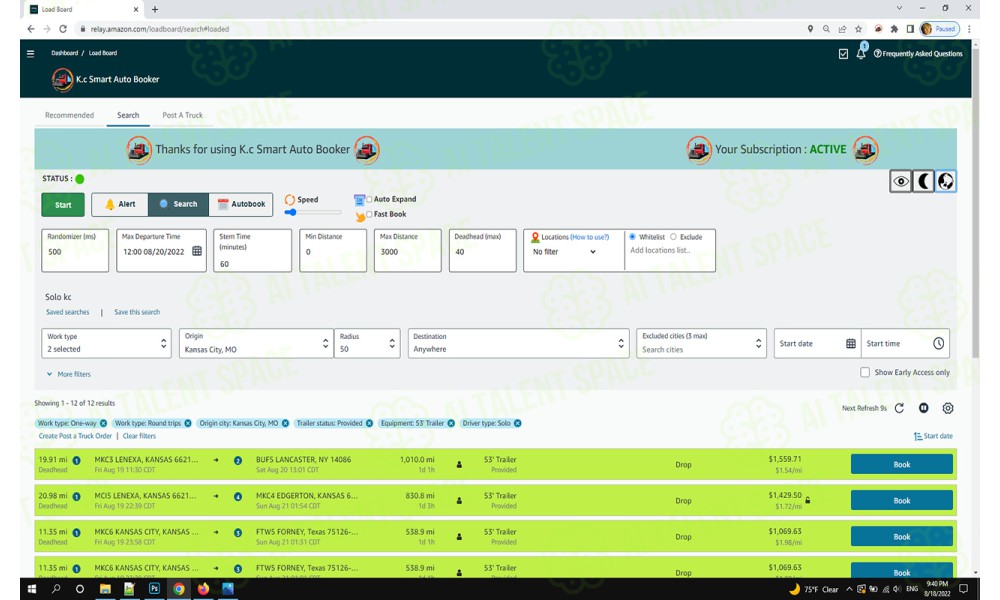Image resolution: width=1000 pixels, height=600 pixels.
Task: Toggle the Alert mode button
Action: coord(120,204)
